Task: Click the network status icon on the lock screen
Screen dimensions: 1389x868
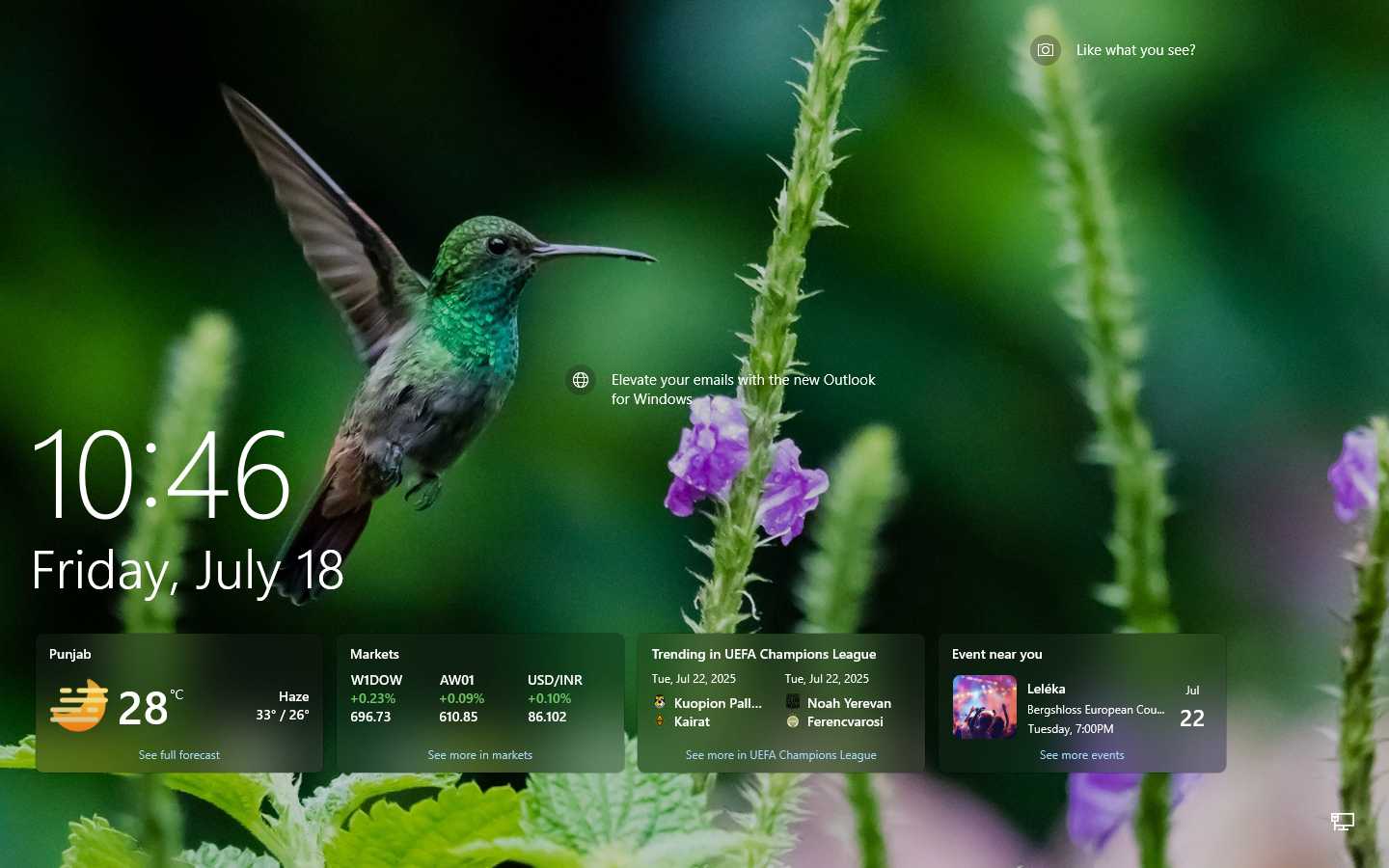Action: [x=1343, y=822]
